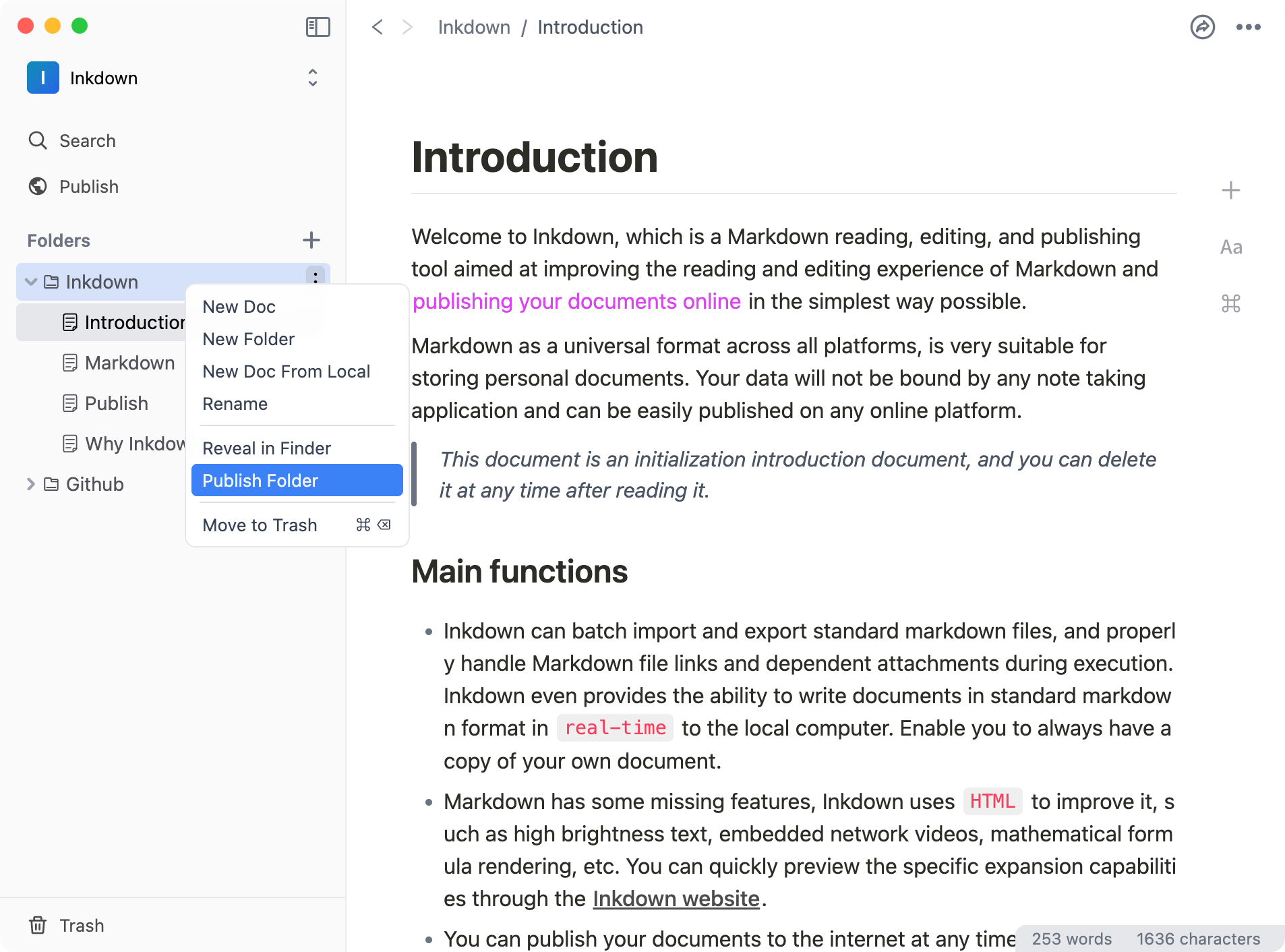Click the insert block plus icon at right
The width and height of the screenshot is (1285, 952).
(x=1230, y=189)
